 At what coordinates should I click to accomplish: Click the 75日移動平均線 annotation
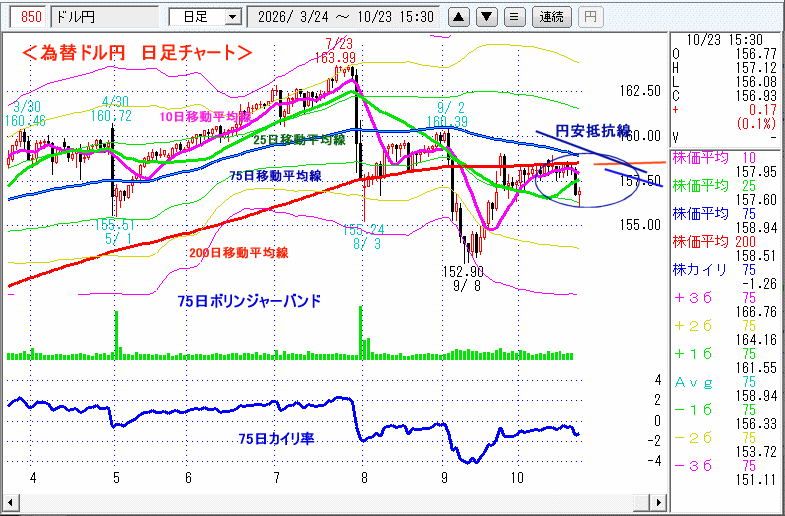click(275, 176)
